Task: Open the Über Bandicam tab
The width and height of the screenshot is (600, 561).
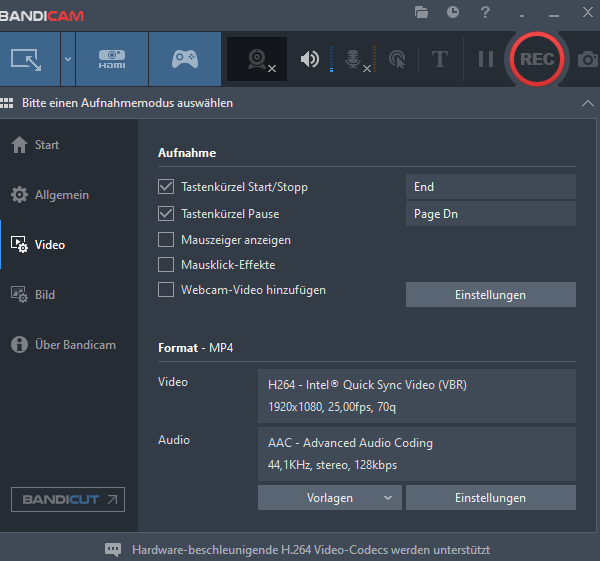Action: pyautogui.click(x=69, y=344)
